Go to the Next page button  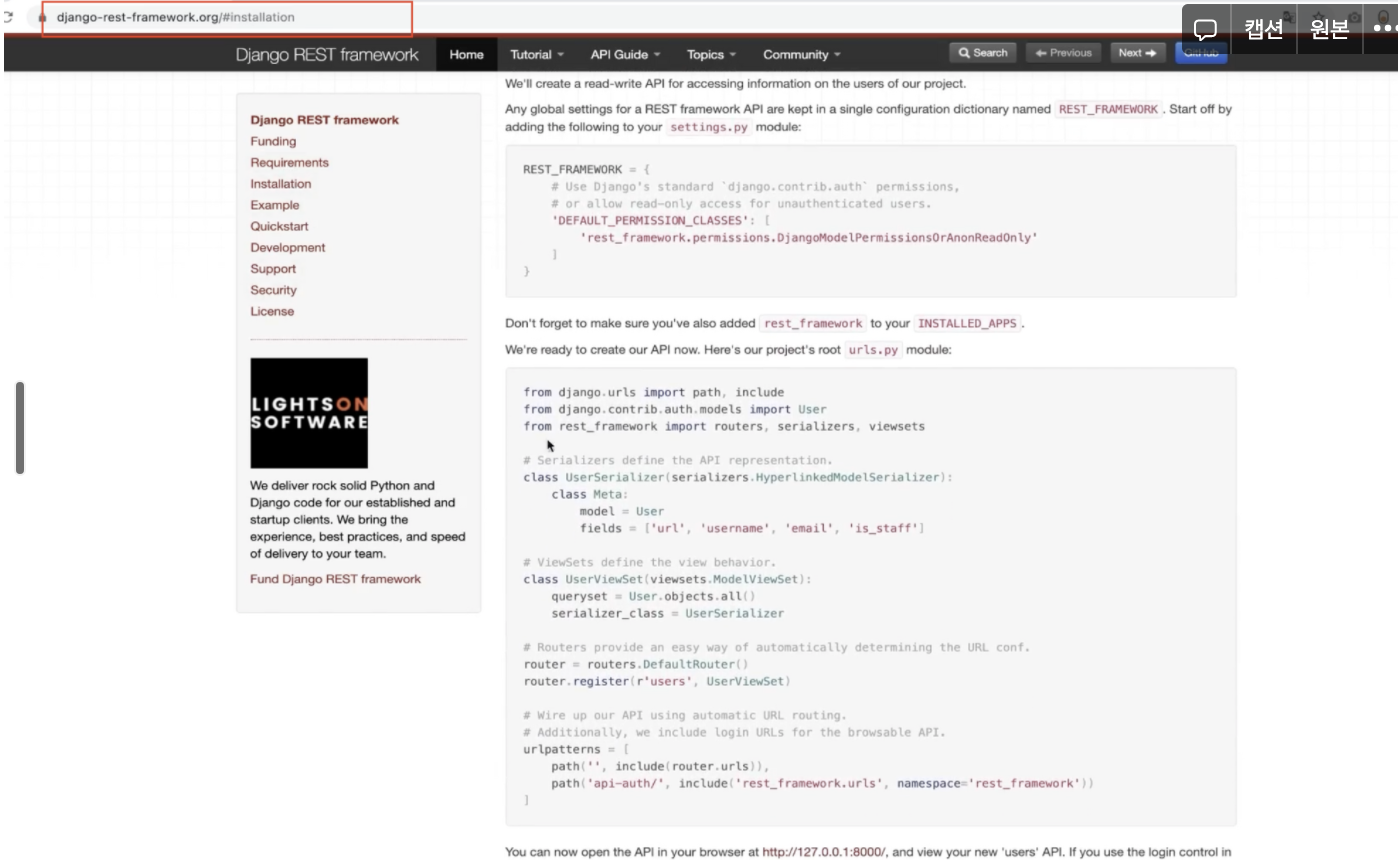click(x=1137, y=53)
